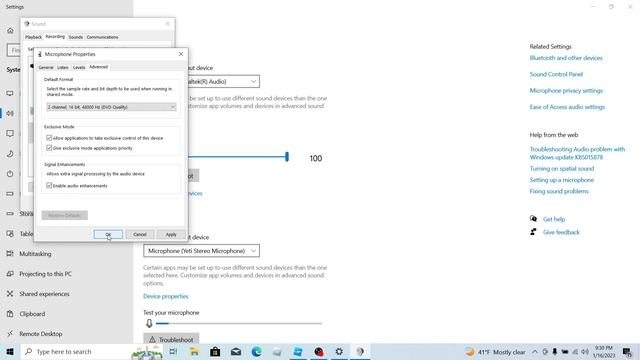Open Setting up a microphone help link
The height and width of the screenshot is (360, 640).
point(562,180)
